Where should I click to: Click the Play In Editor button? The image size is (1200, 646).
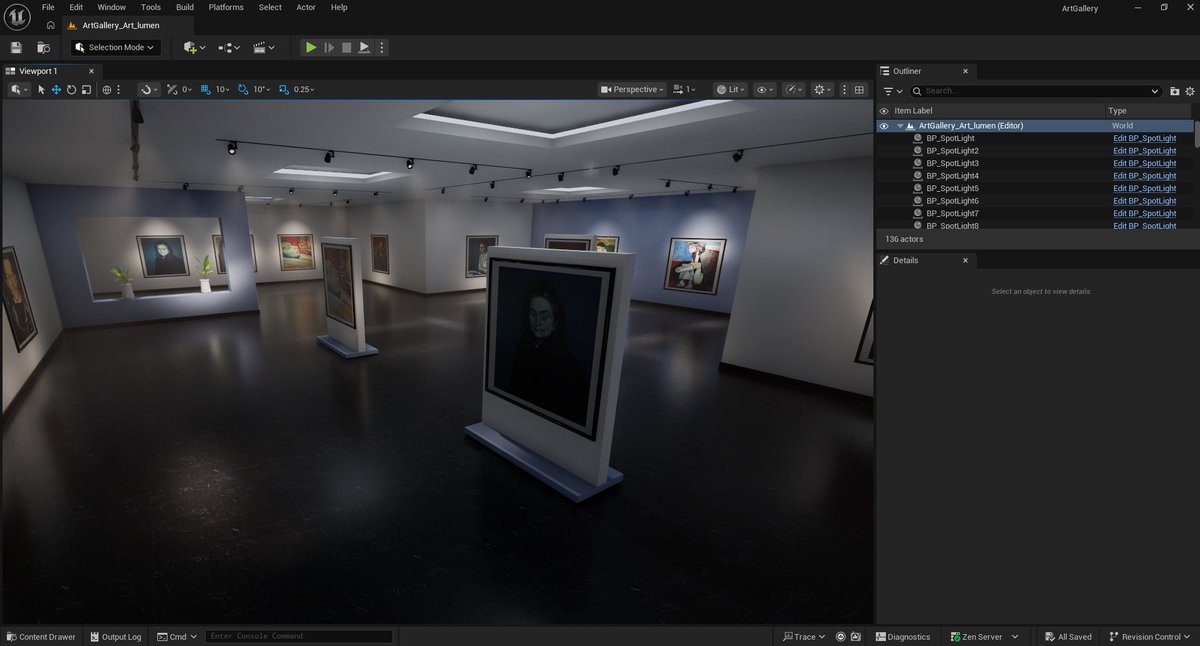click(x=310, y=47)
